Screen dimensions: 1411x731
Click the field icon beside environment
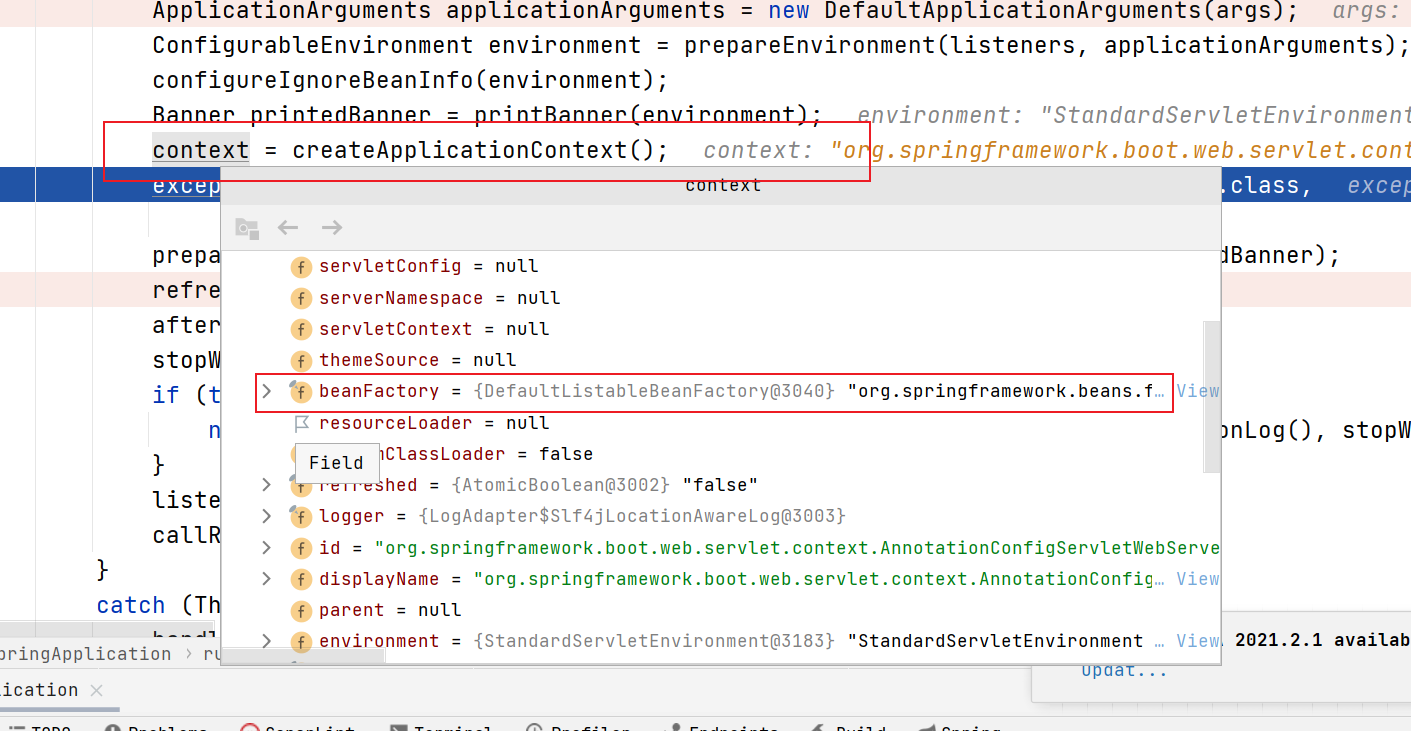[x=301, y=641]
